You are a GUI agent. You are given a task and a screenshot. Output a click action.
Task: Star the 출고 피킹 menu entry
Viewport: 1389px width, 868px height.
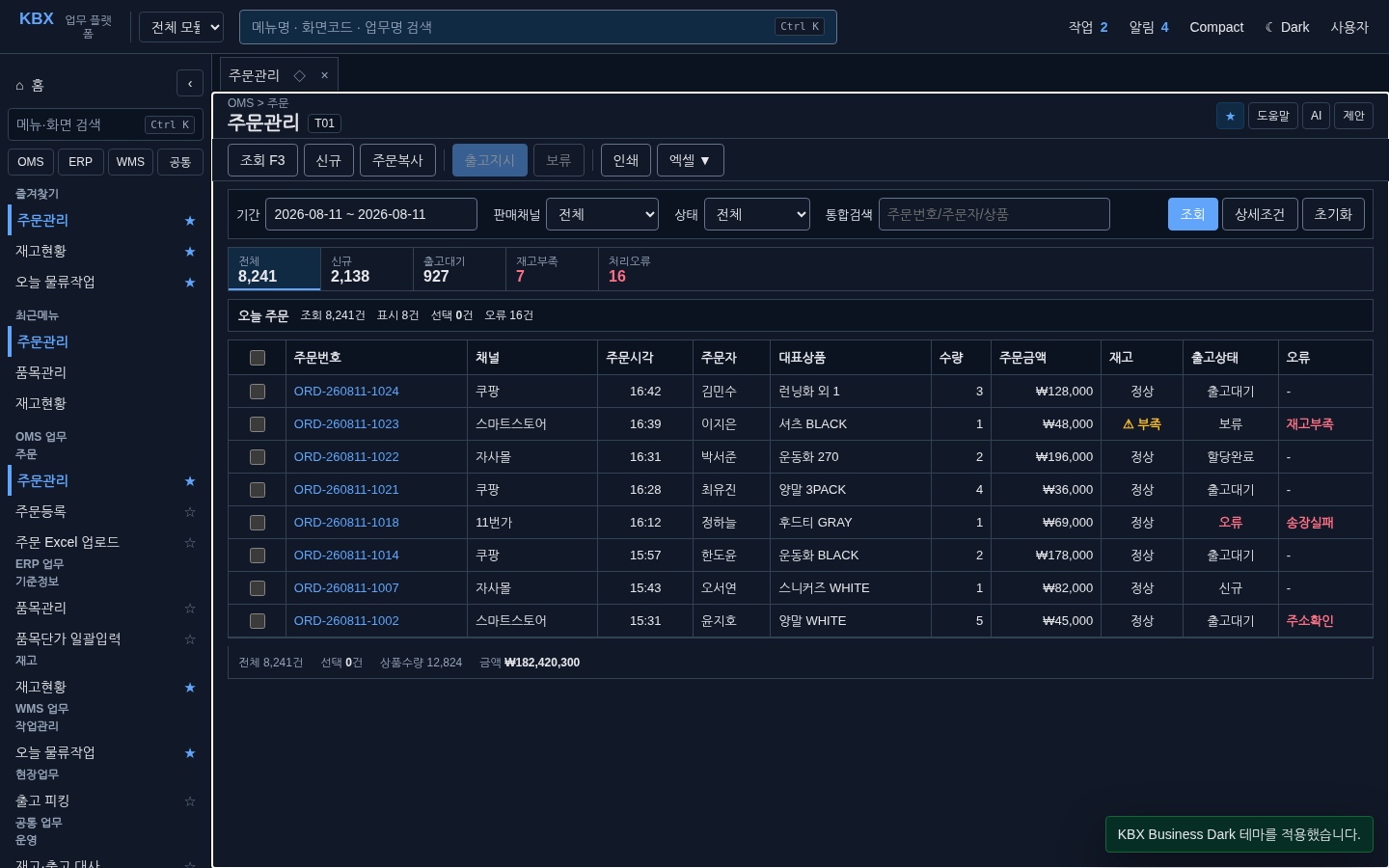pyautogui.click(x=190, y=801)
